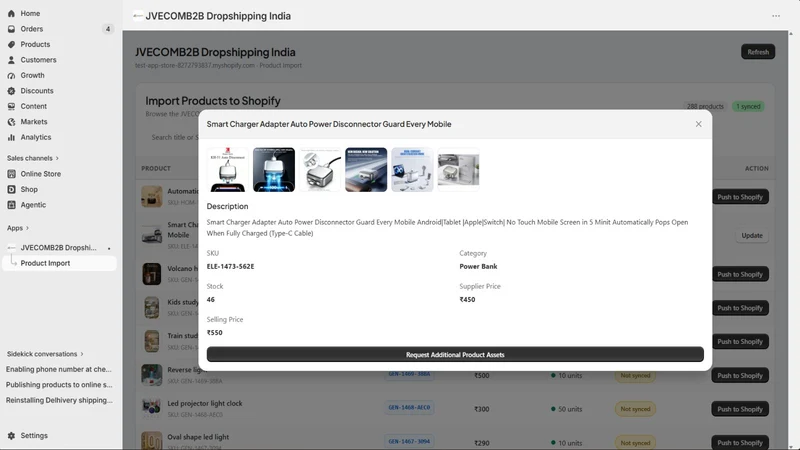Click the Content icon
The width and height of the screenshot is (800, 450).
[x=11, y=106]
